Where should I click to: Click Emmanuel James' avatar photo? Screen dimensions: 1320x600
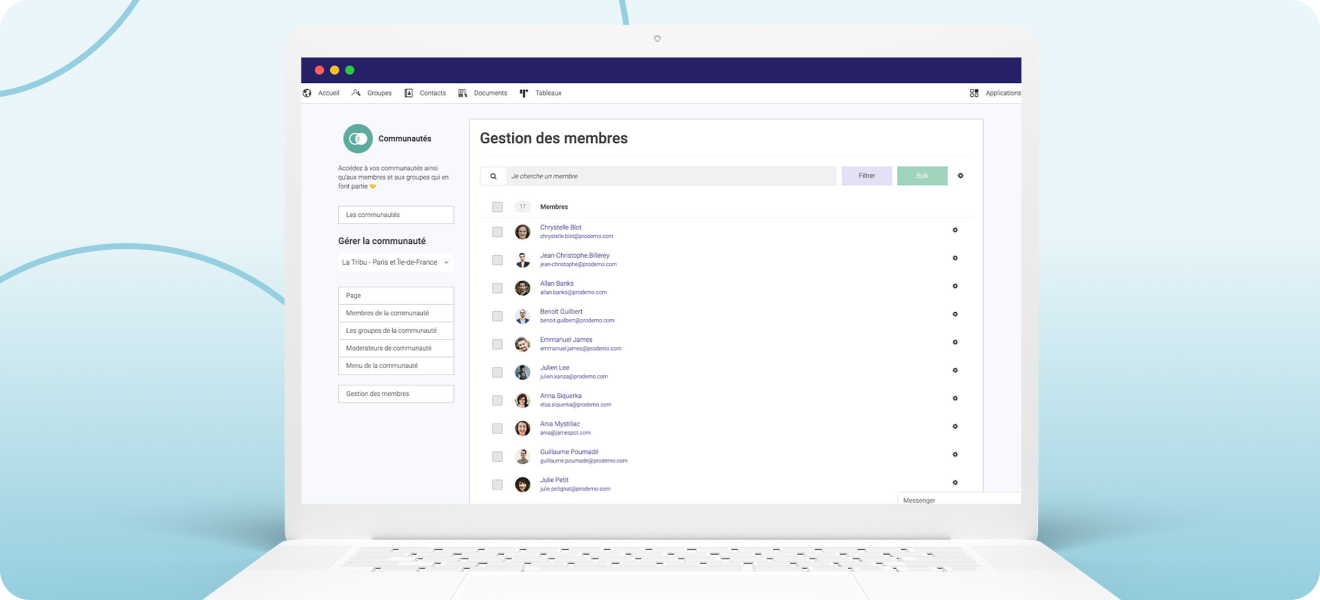coord(522,344)
